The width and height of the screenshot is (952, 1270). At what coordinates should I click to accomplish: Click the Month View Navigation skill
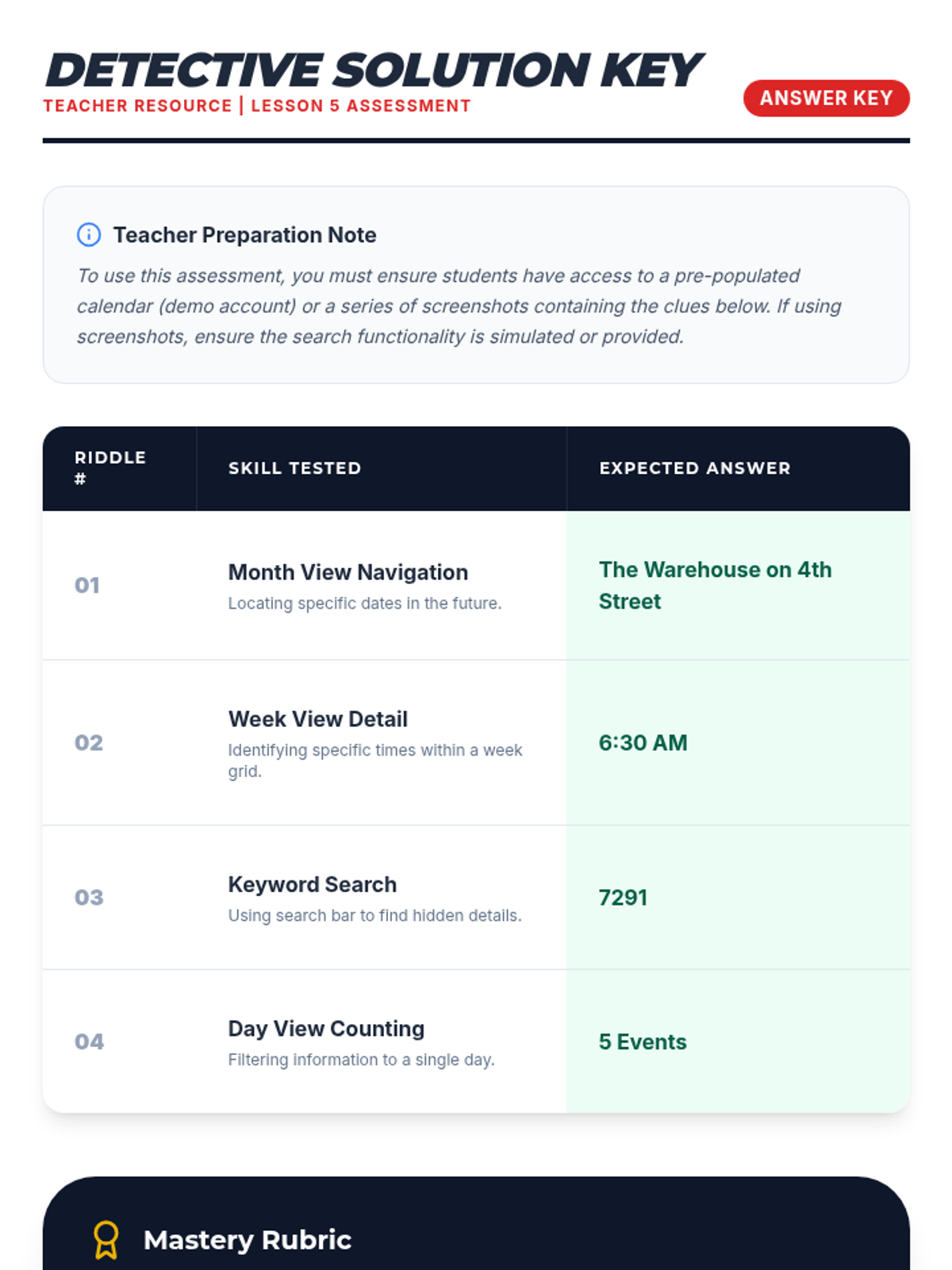[x=347, y=572]
